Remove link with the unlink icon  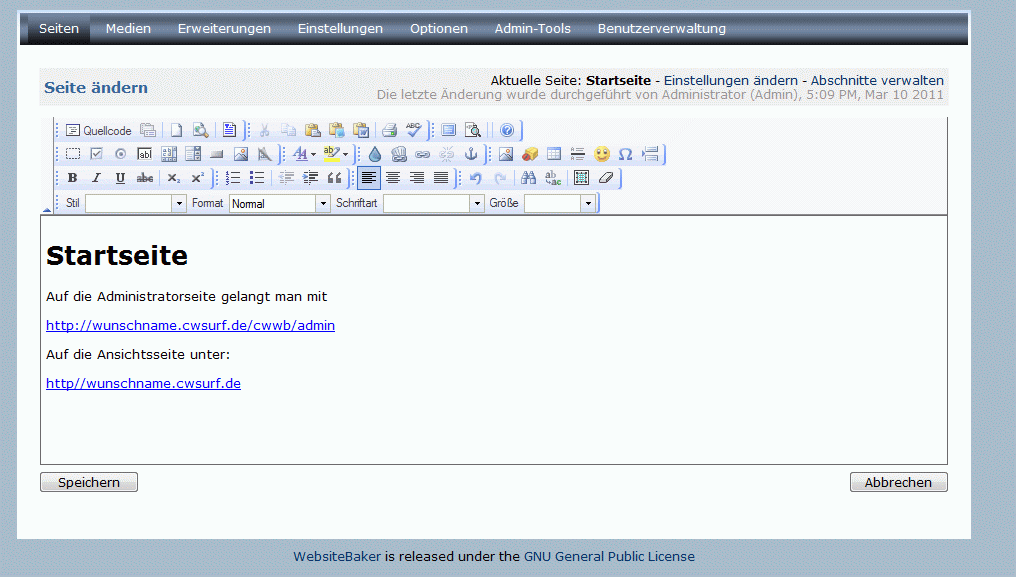(x=446, y=154)
